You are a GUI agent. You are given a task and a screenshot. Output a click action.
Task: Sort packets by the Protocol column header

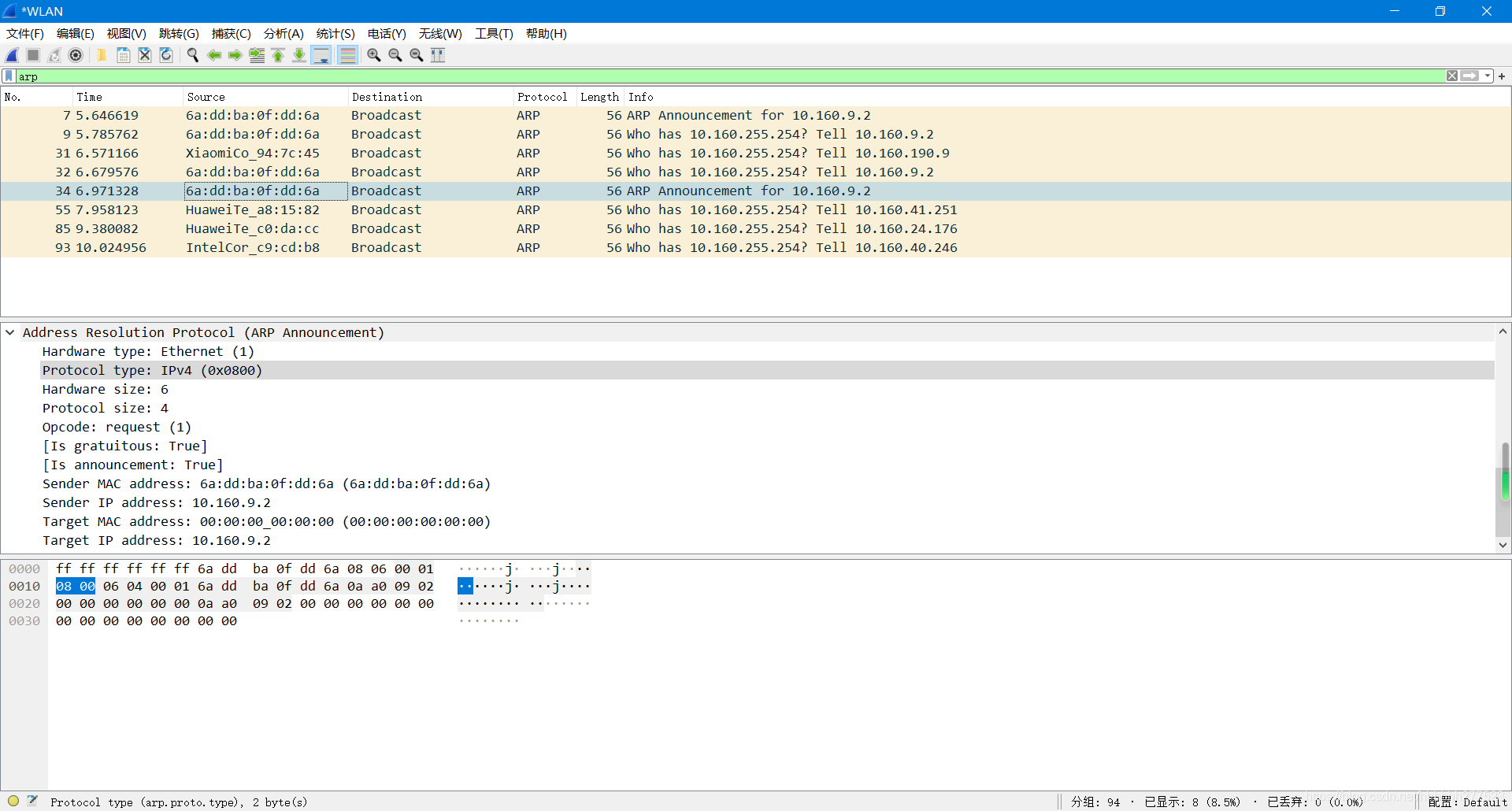pyautogui.click(x=544, y=97)
